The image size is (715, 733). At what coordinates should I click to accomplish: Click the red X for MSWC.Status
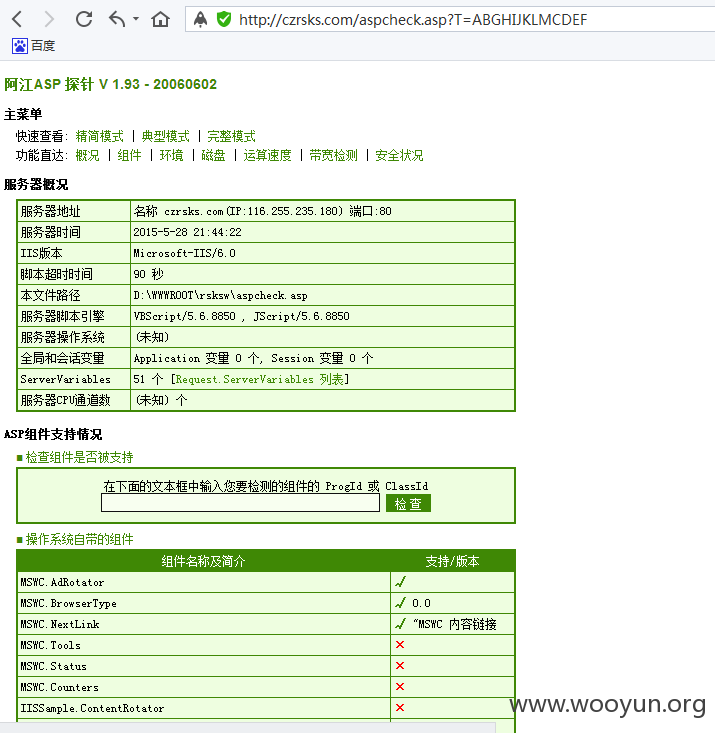coord(400,666)
